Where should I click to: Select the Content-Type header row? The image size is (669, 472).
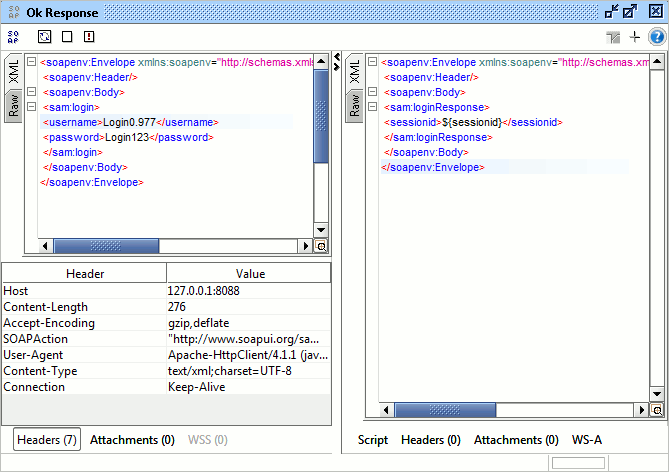166,371
